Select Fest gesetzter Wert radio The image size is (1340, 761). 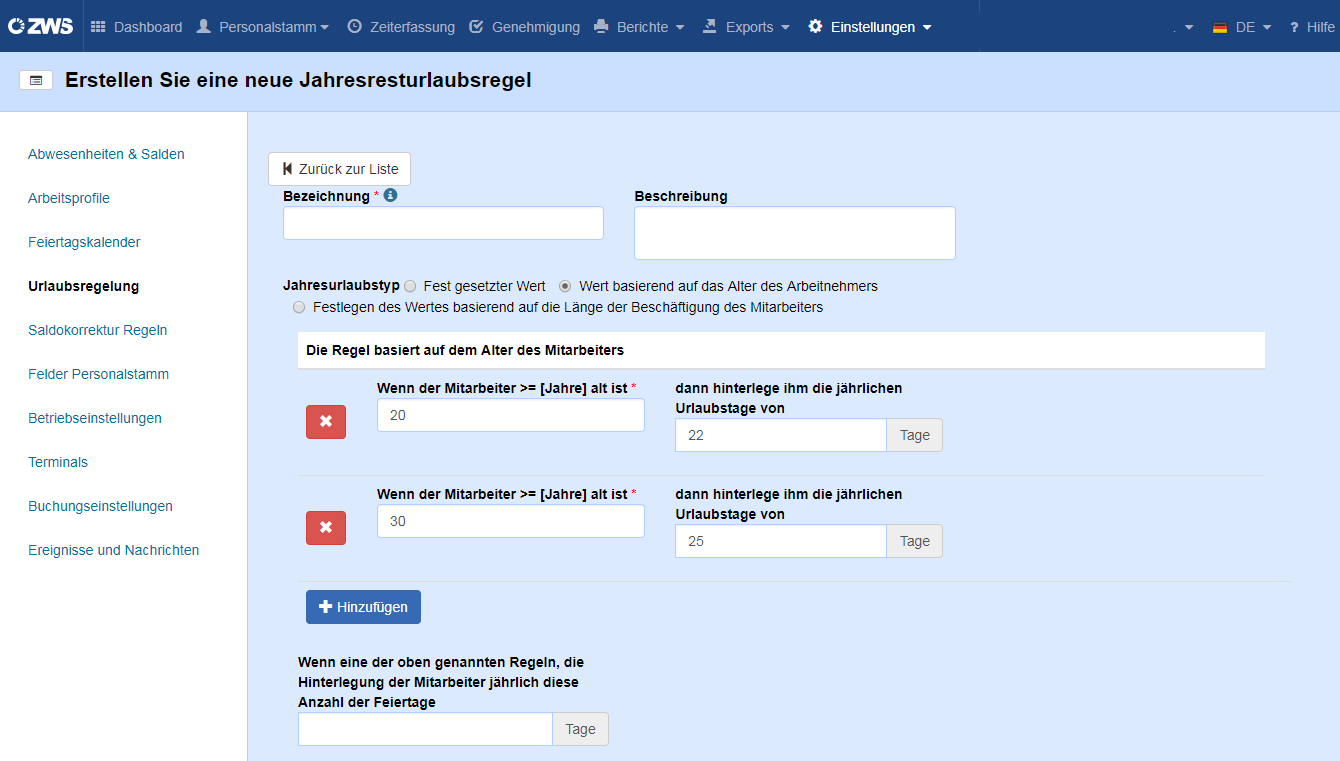[x=410, y=286]
